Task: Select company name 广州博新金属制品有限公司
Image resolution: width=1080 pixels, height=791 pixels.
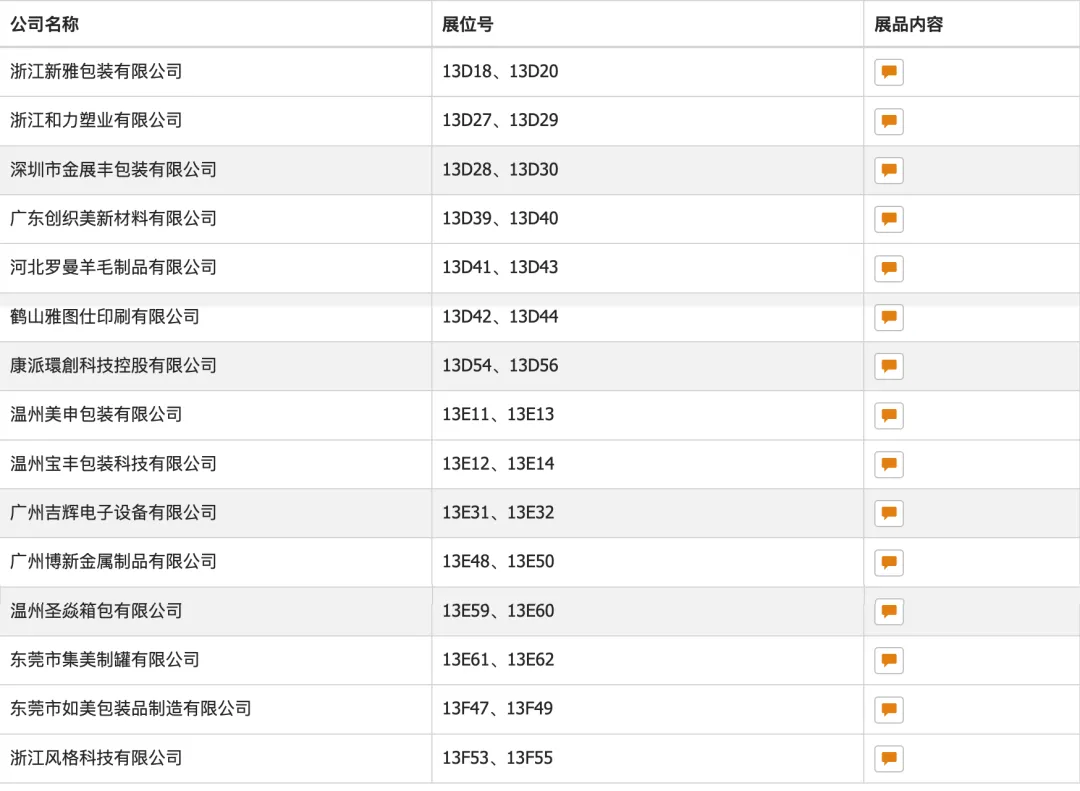Action: [114, 562]
